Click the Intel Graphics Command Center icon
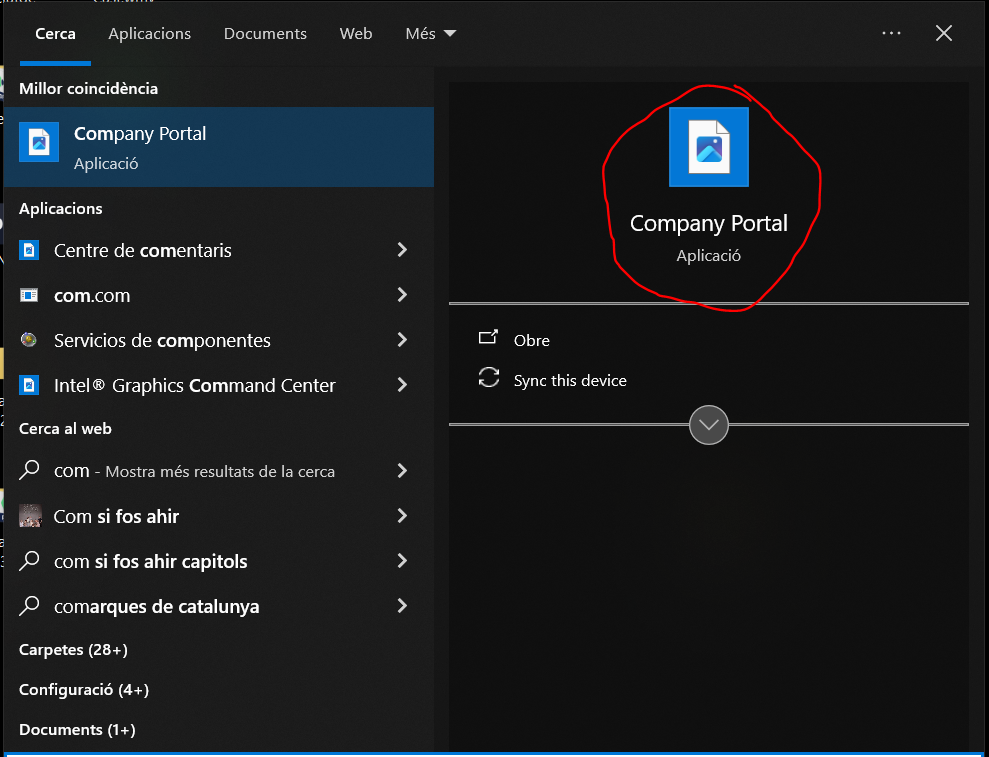Screen dimensions: 989x757 click(30, 386)
